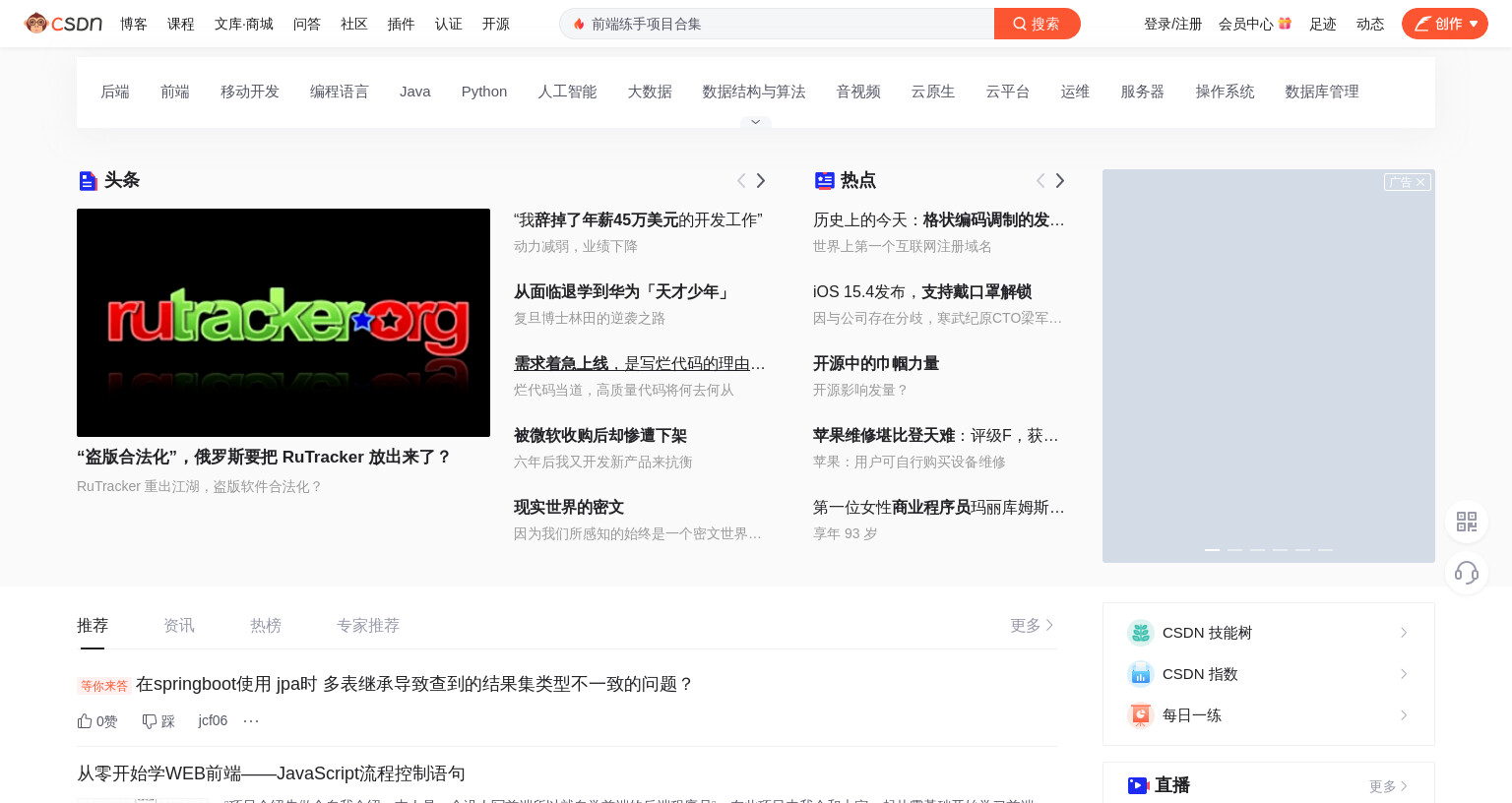Open CSDN 技能树 entry
The width and height of the screenshot is (1512, 803).
(1269, 633)
